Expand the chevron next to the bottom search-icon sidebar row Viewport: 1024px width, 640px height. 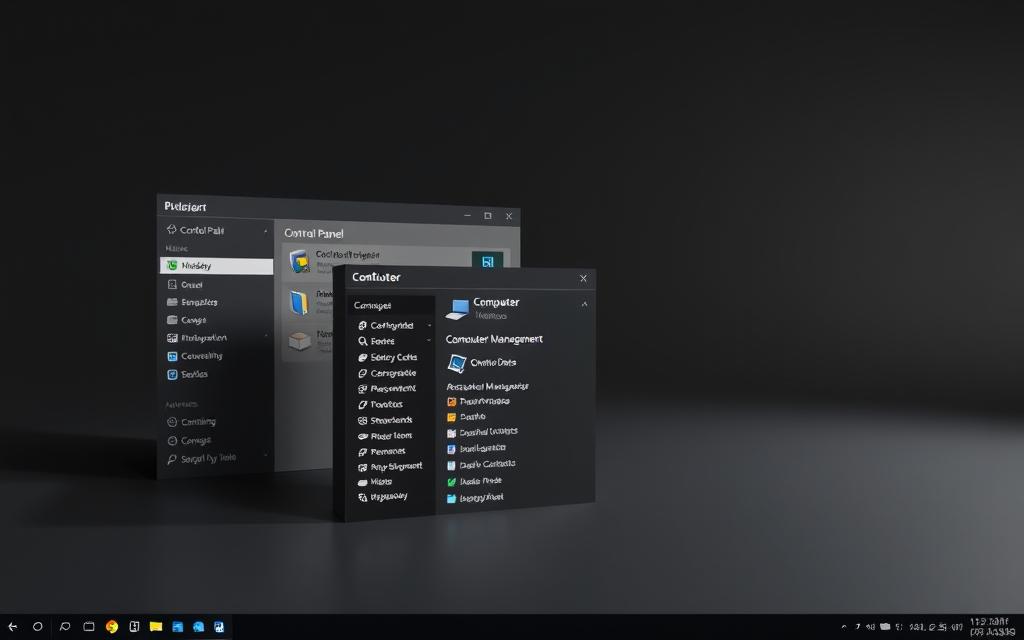[266, 455]
